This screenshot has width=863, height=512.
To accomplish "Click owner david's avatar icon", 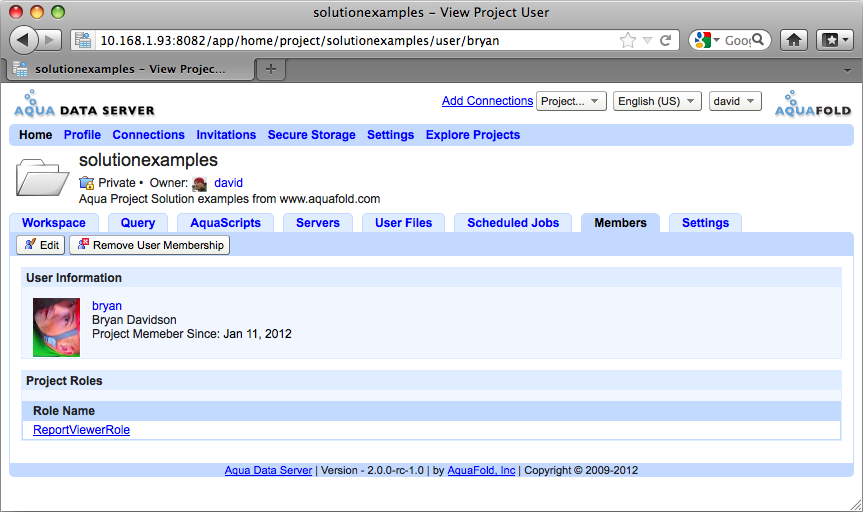I will [200, 183].
